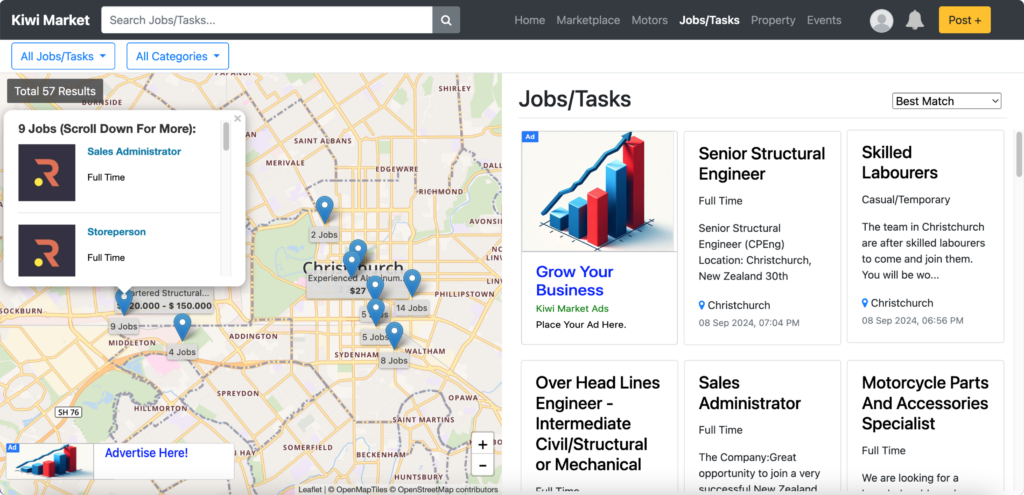This screenshot has height=495, width=1024.
Task: Open the Marketplace nav item
Action: click(588, 20)
